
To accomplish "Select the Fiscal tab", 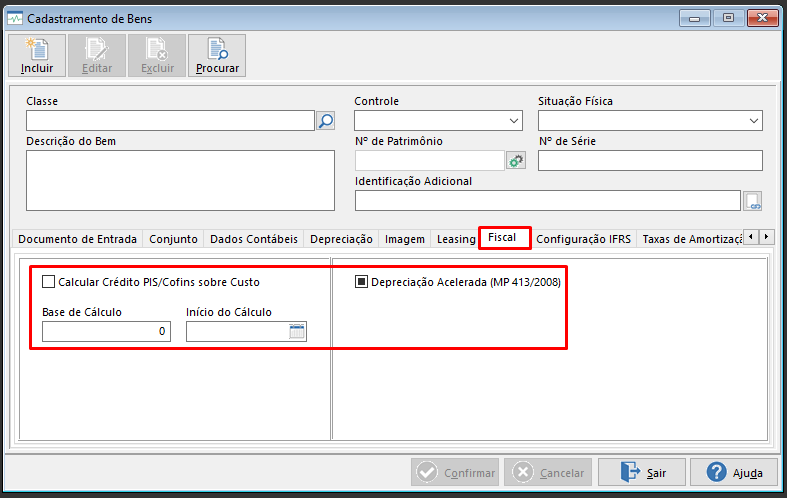I will [x=503, y=237].
